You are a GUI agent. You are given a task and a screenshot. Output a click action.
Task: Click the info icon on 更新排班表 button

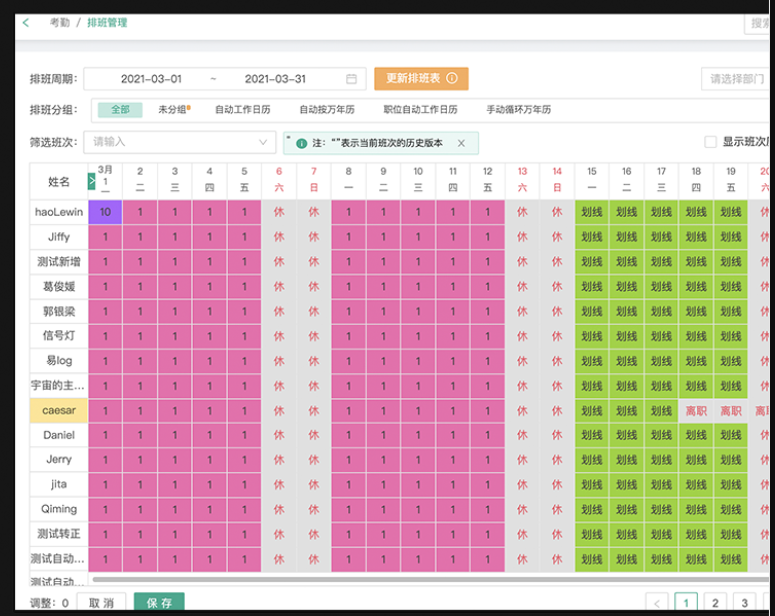point(452,78)
